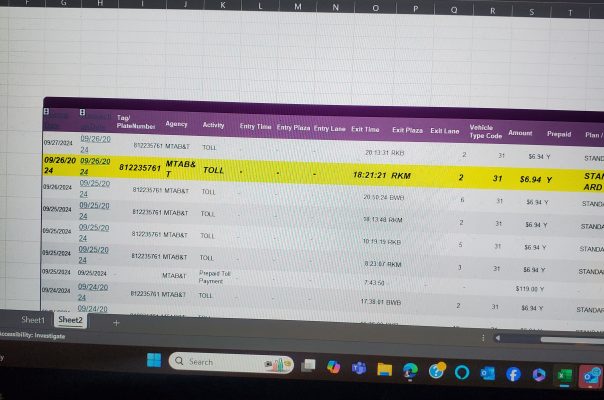Open the blue Outlook icon beside Facebook
604x400 pixels.
[488, 373]
